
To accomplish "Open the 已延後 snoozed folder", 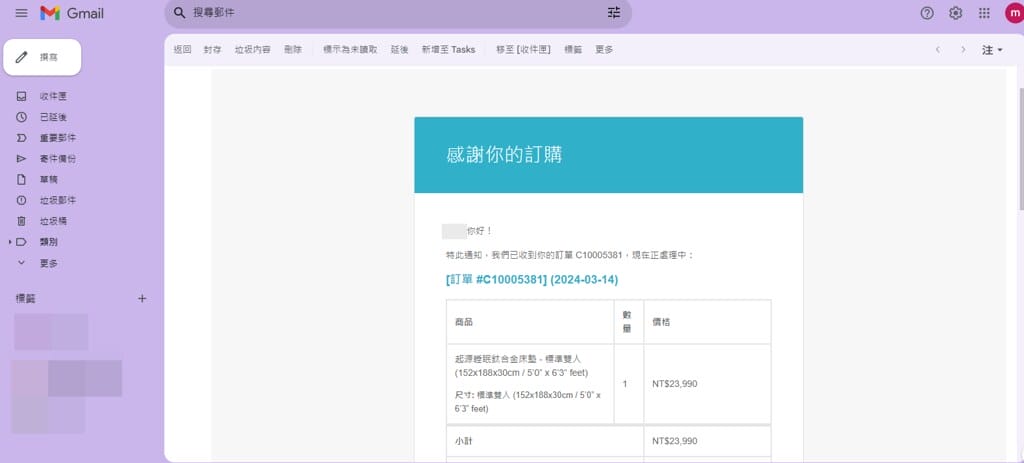I will pos(53,117).
